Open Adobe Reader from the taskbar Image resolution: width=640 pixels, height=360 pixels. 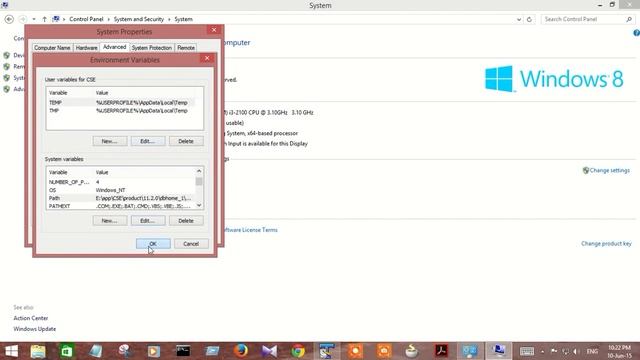point(441,351)
